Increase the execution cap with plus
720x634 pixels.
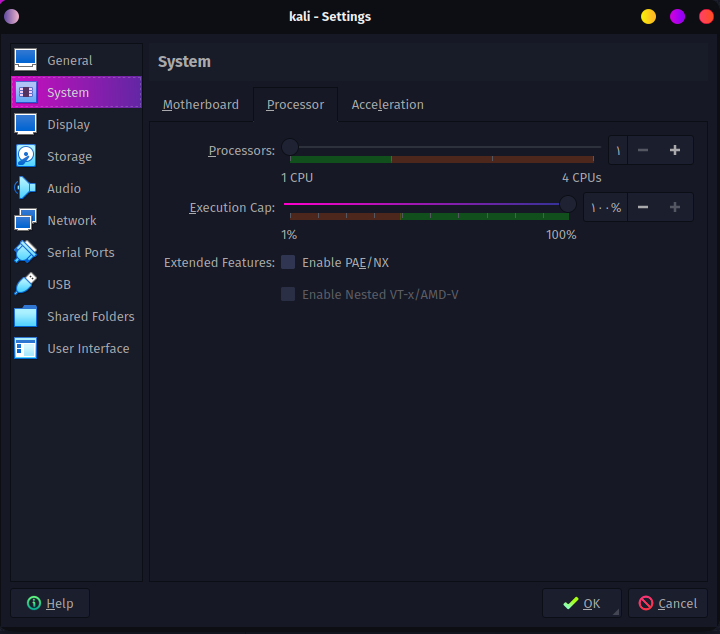click(675, 208)
